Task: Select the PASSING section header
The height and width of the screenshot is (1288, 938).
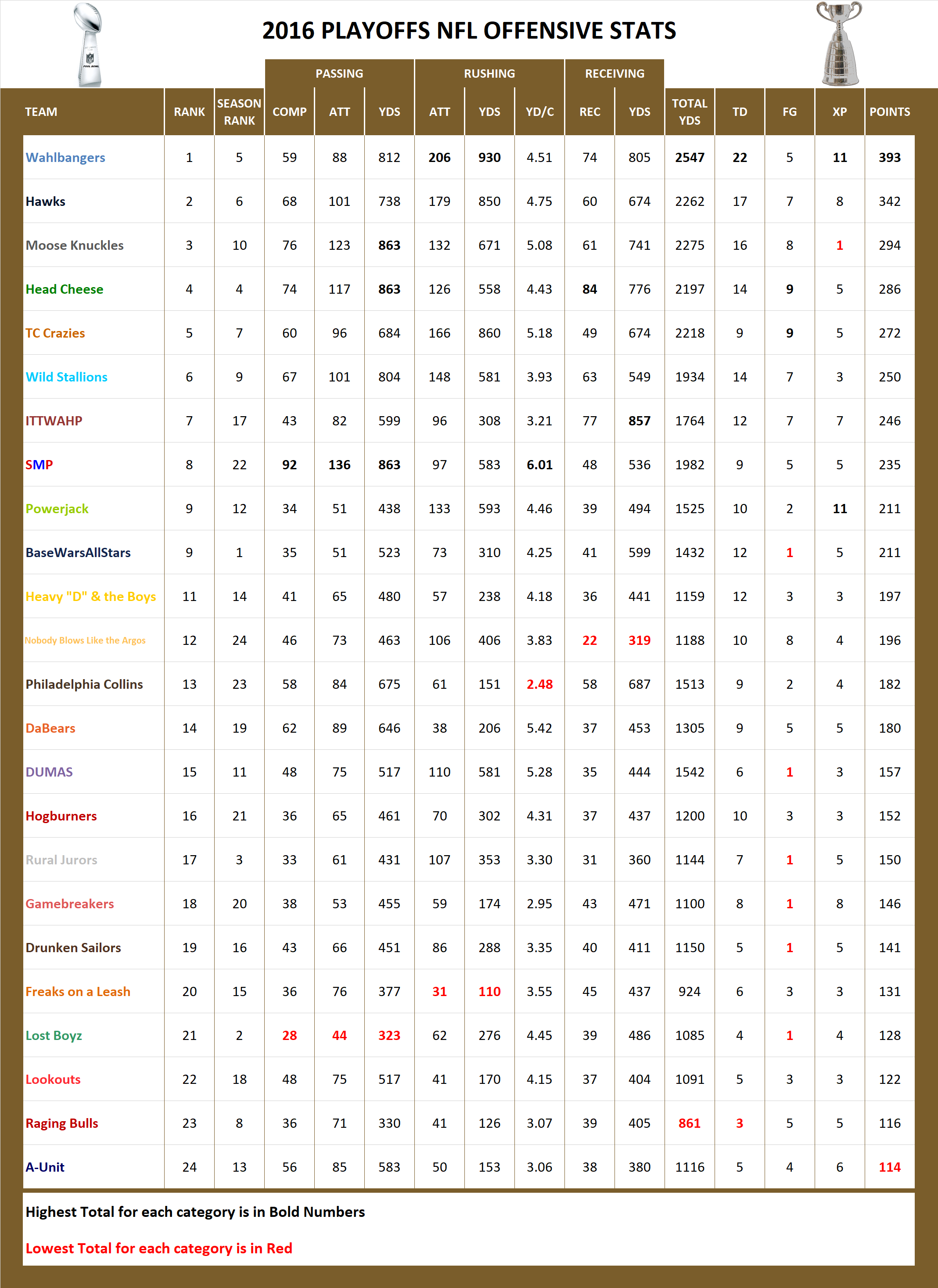Action: click(x=340, y=73)
